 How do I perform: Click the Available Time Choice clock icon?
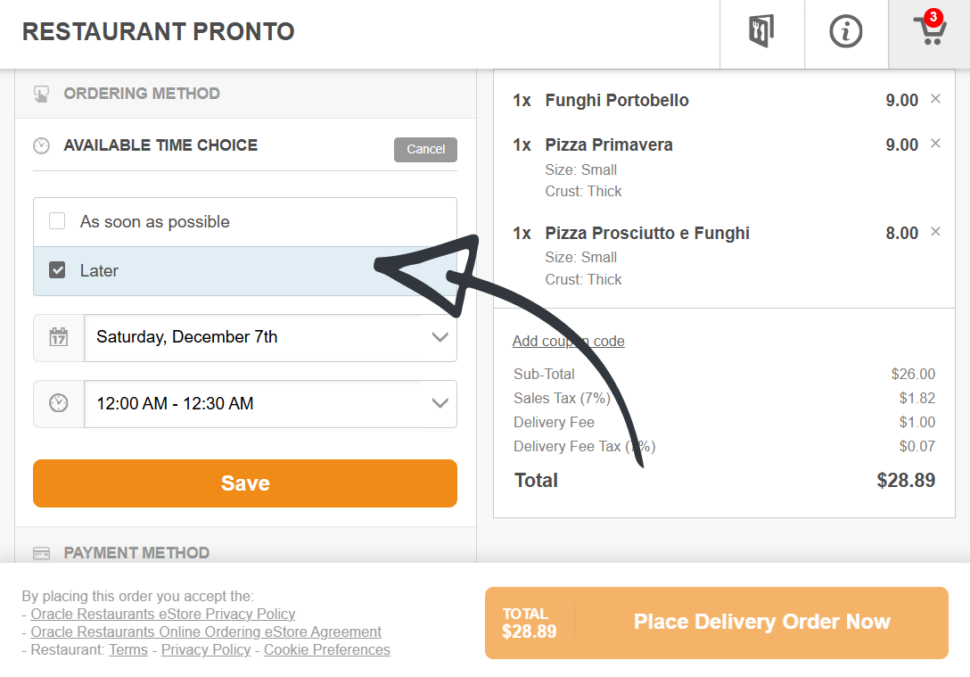(41, 145)
